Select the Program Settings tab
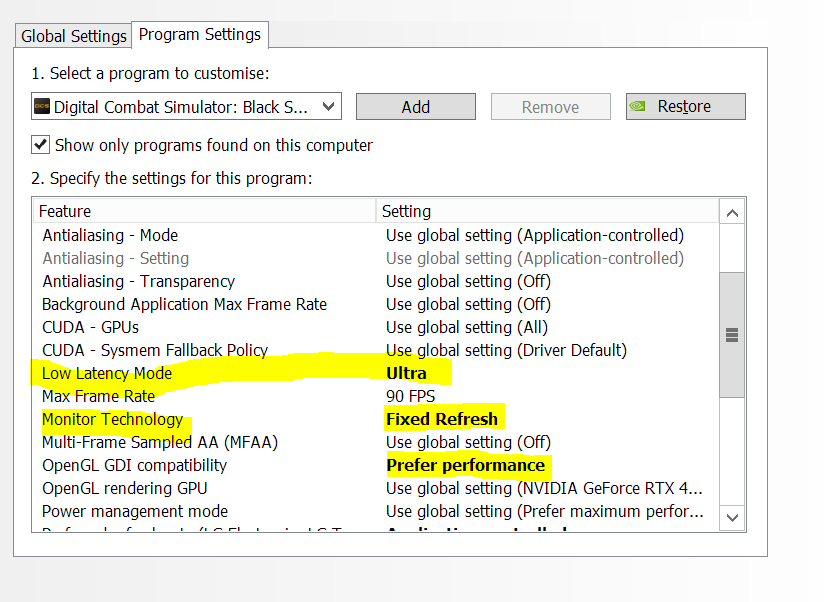 coord(200,35)
